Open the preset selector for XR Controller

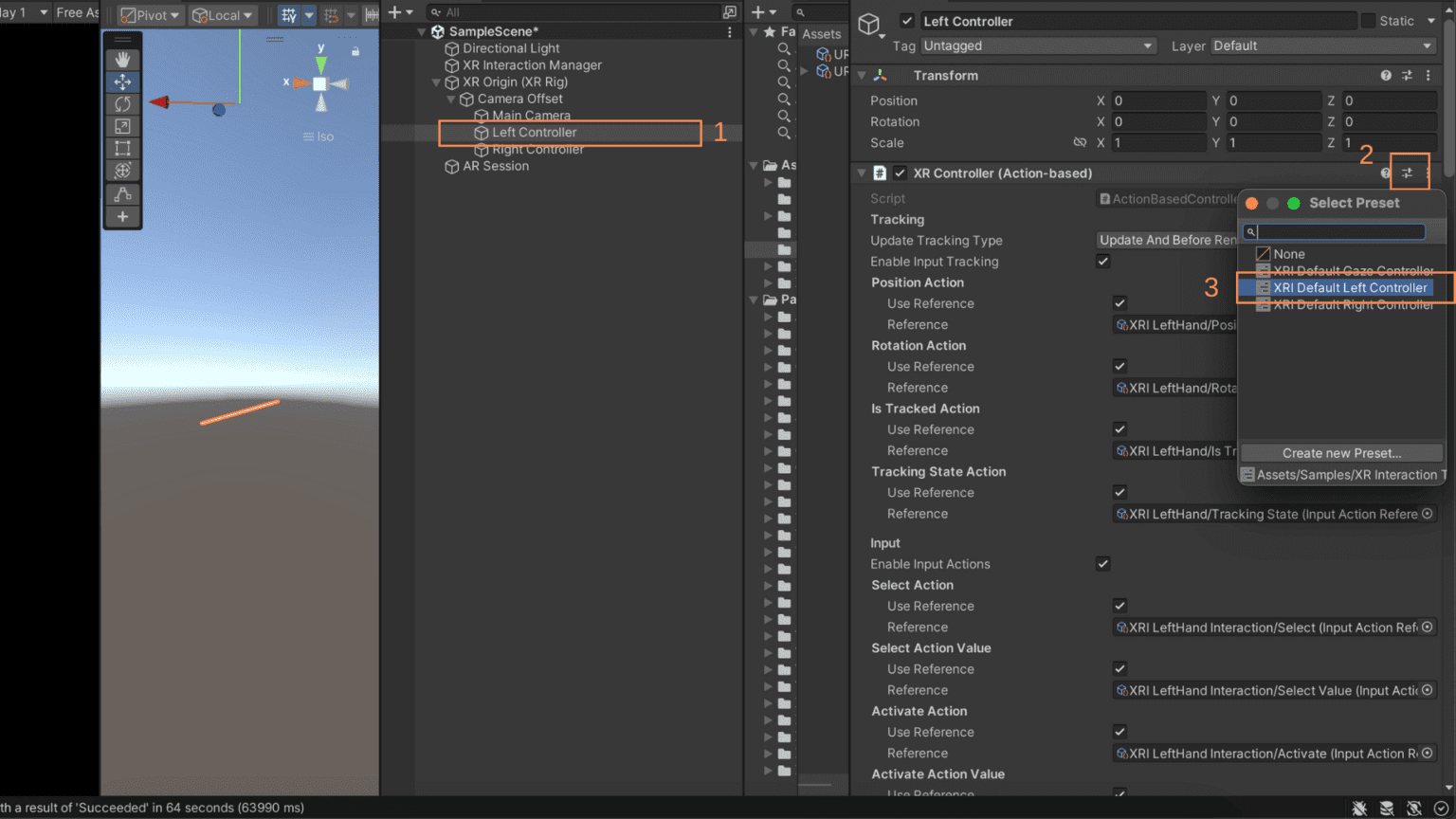coord(1410,172)
